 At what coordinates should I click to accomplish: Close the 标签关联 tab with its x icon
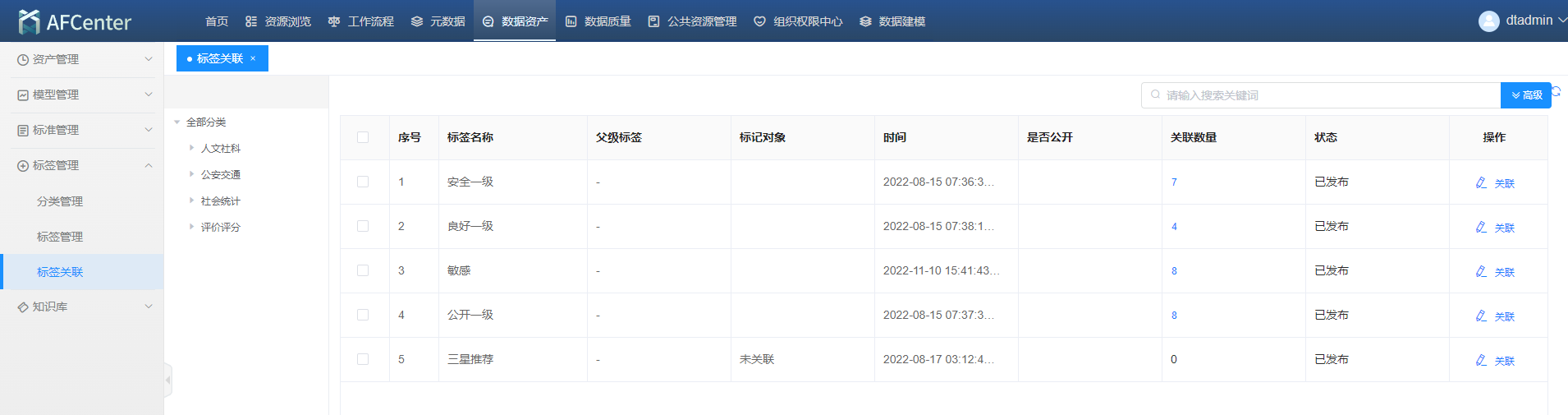click(x=253, y=58)
